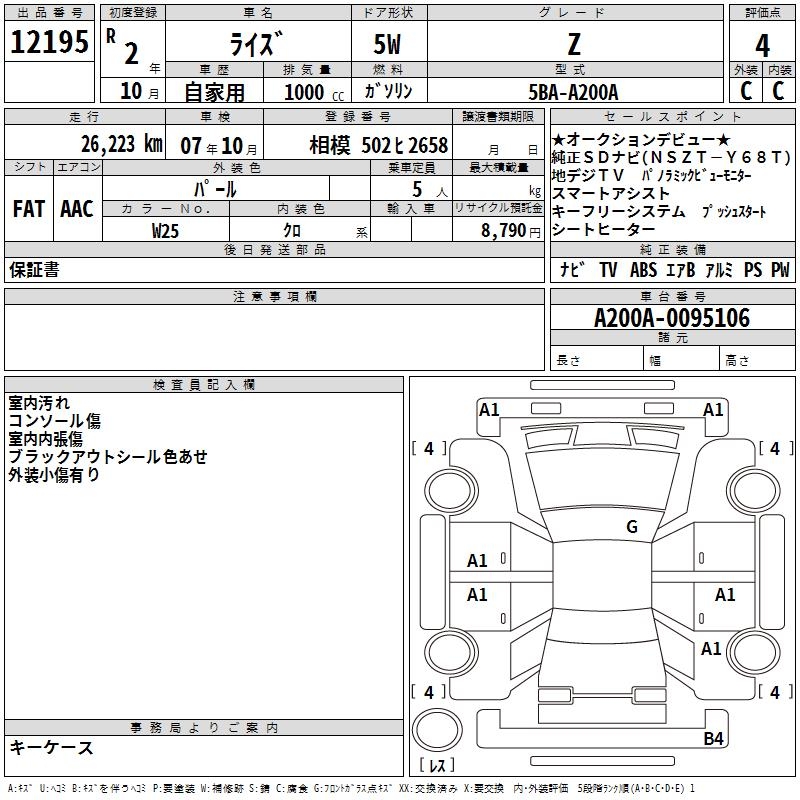Click seating capacity 5 人
The height and width of the screenshot is (800, 800).
(430, 190)
